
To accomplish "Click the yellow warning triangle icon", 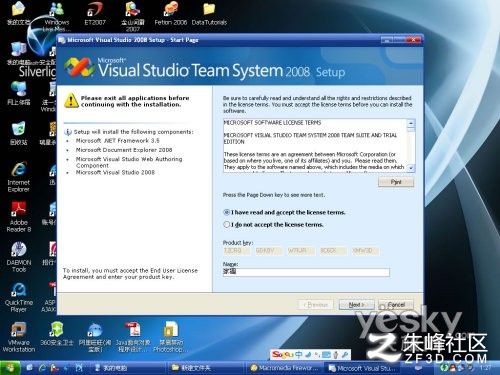I will (x=71, y=100).
